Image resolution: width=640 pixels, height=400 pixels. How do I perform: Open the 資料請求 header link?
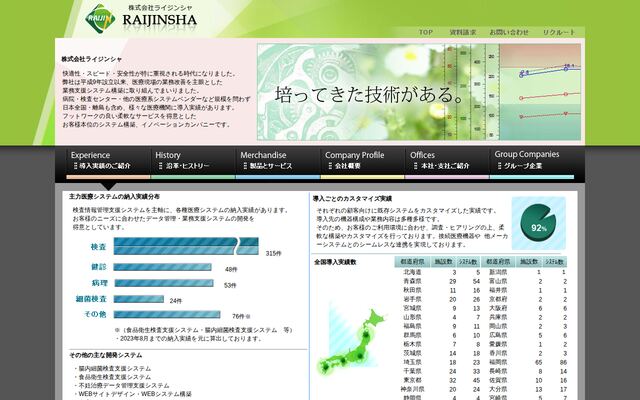coord(462,32)
